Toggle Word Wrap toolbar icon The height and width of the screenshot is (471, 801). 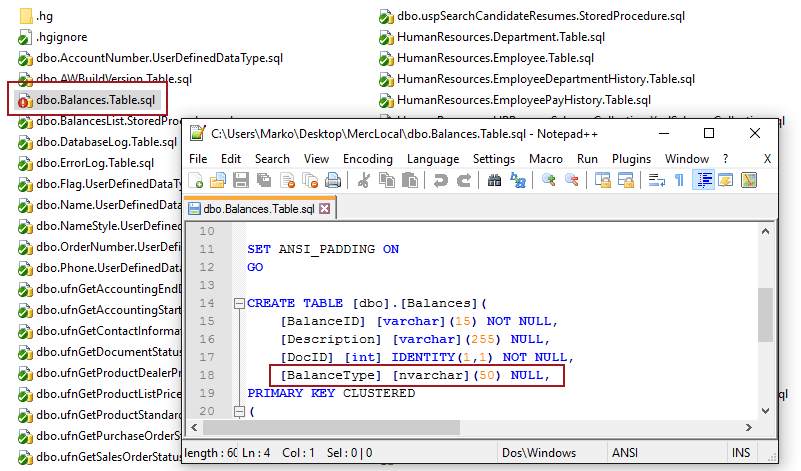(x=656, y=180)
